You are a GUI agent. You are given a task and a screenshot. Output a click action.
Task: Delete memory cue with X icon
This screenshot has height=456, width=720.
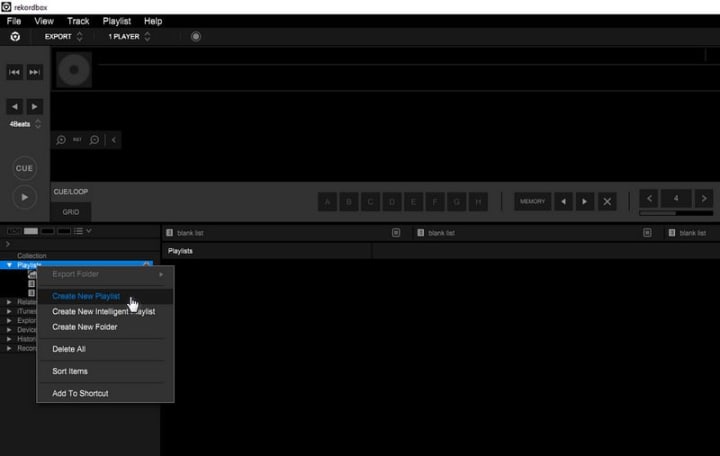(x=607, y=202)
